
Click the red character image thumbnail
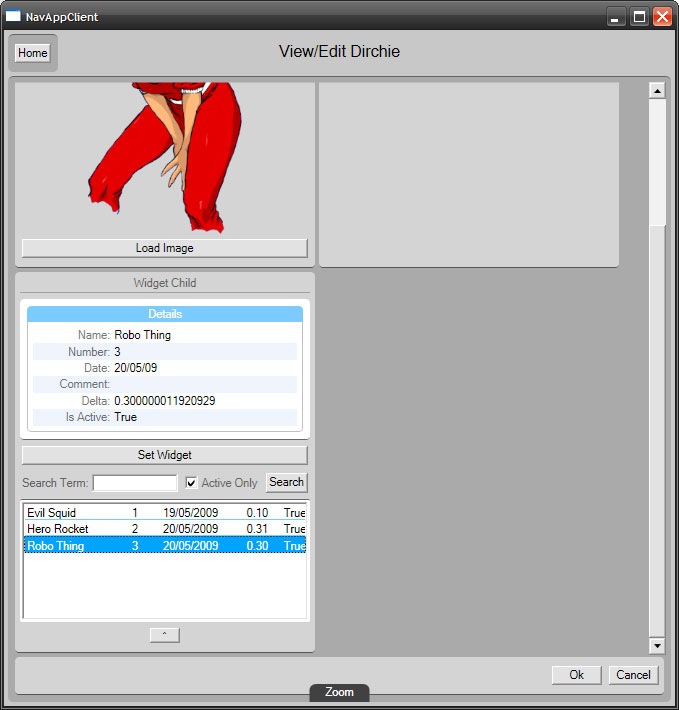click(165, 150)
